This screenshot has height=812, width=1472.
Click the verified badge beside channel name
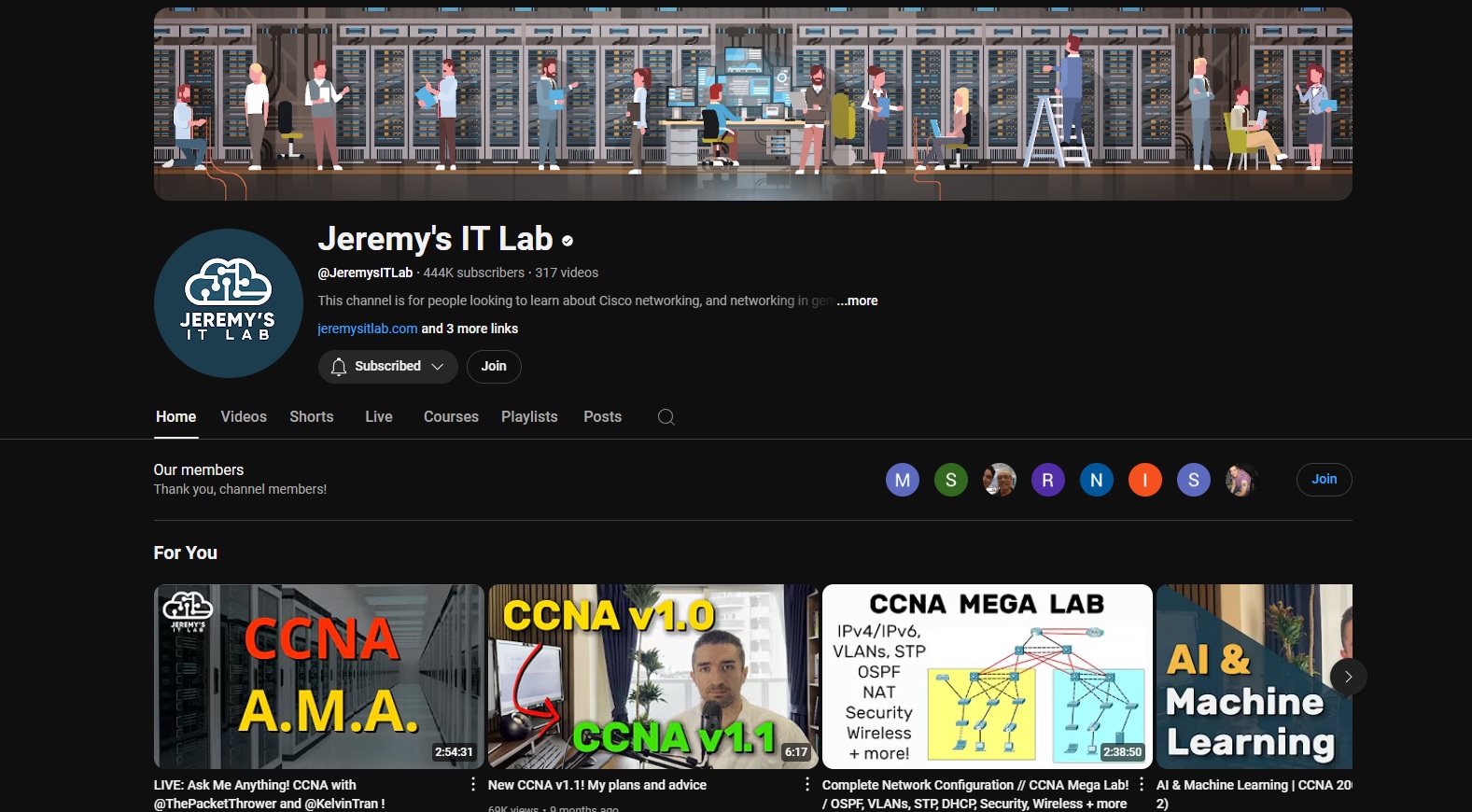[568, 241]
